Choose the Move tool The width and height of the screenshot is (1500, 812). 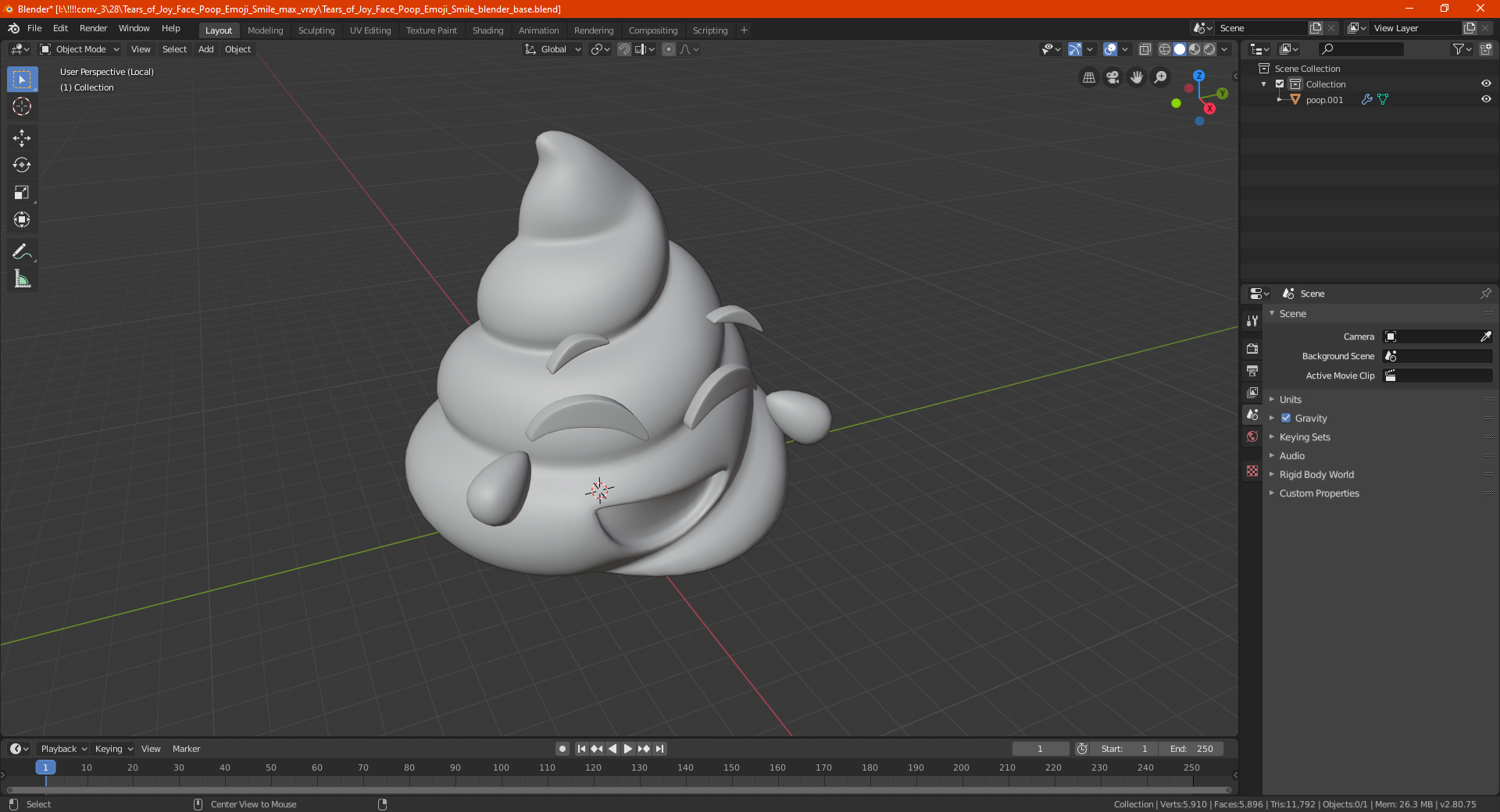(x=22, y=138)
